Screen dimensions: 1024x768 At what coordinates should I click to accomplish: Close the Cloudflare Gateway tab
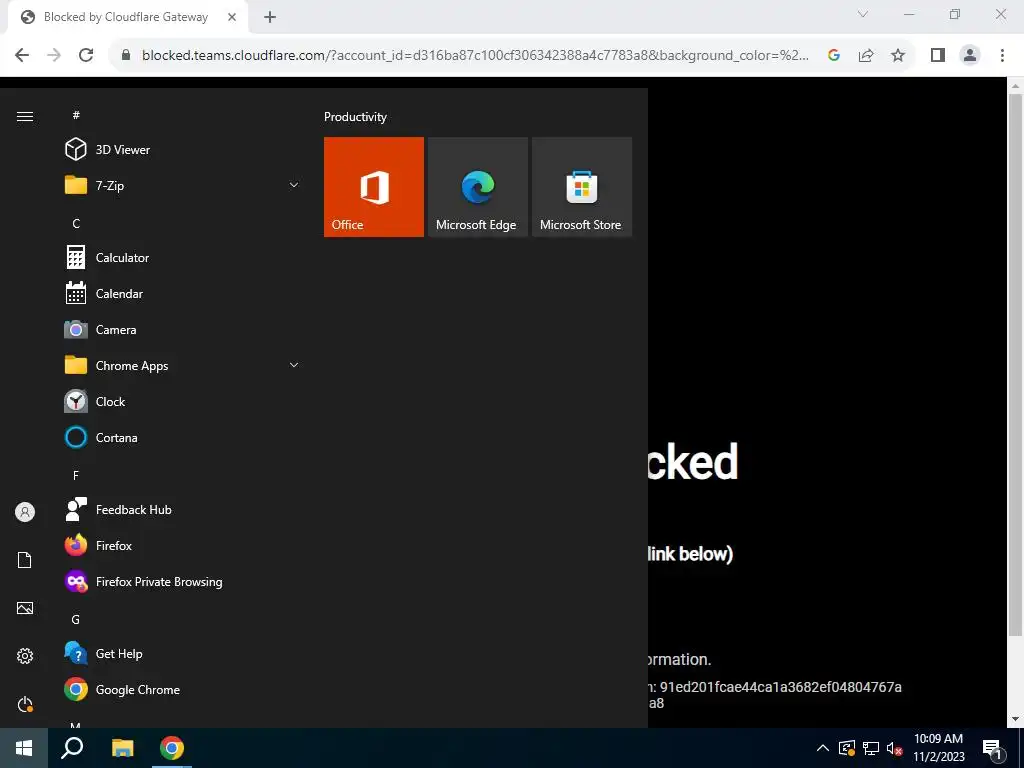[232, 17]
